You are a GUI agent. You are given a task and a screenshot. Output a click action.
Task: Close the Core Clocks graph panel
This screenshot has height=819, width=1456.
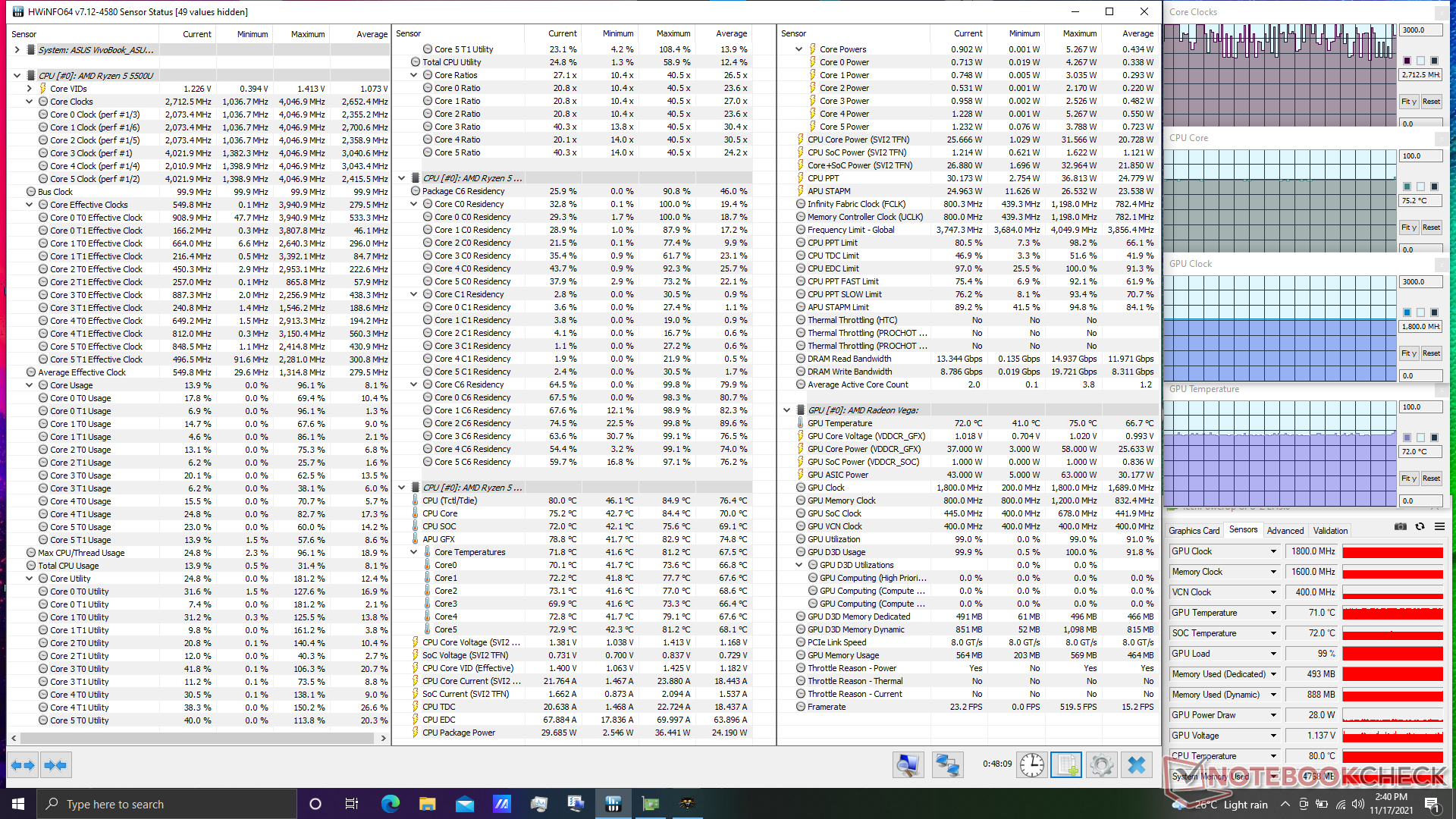(1442, 13)
